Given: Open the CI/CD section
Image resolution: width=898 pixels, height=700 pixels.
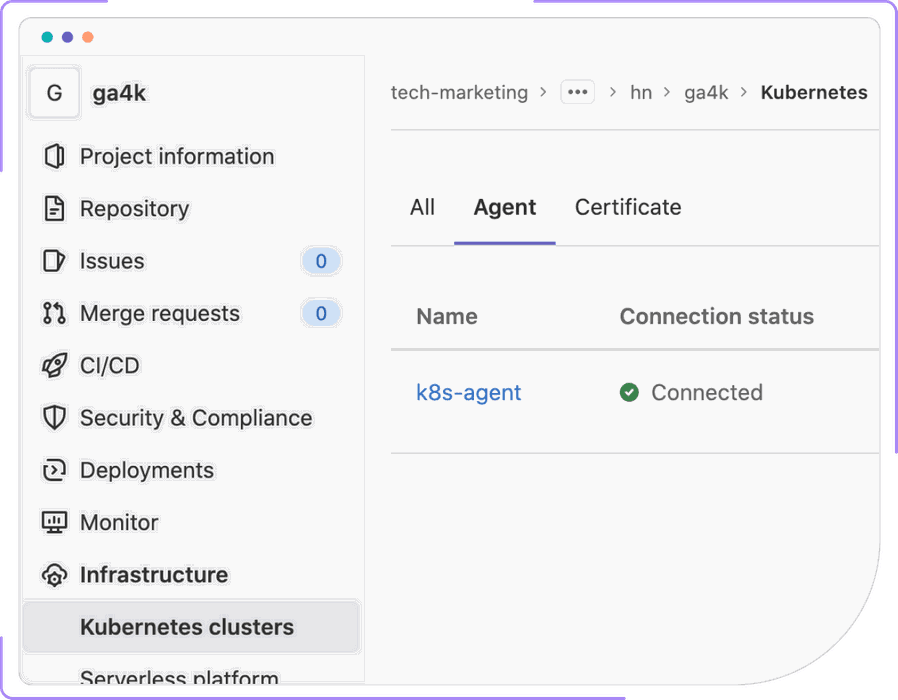Looking at the screenshot, I should [x=109, y=365].
